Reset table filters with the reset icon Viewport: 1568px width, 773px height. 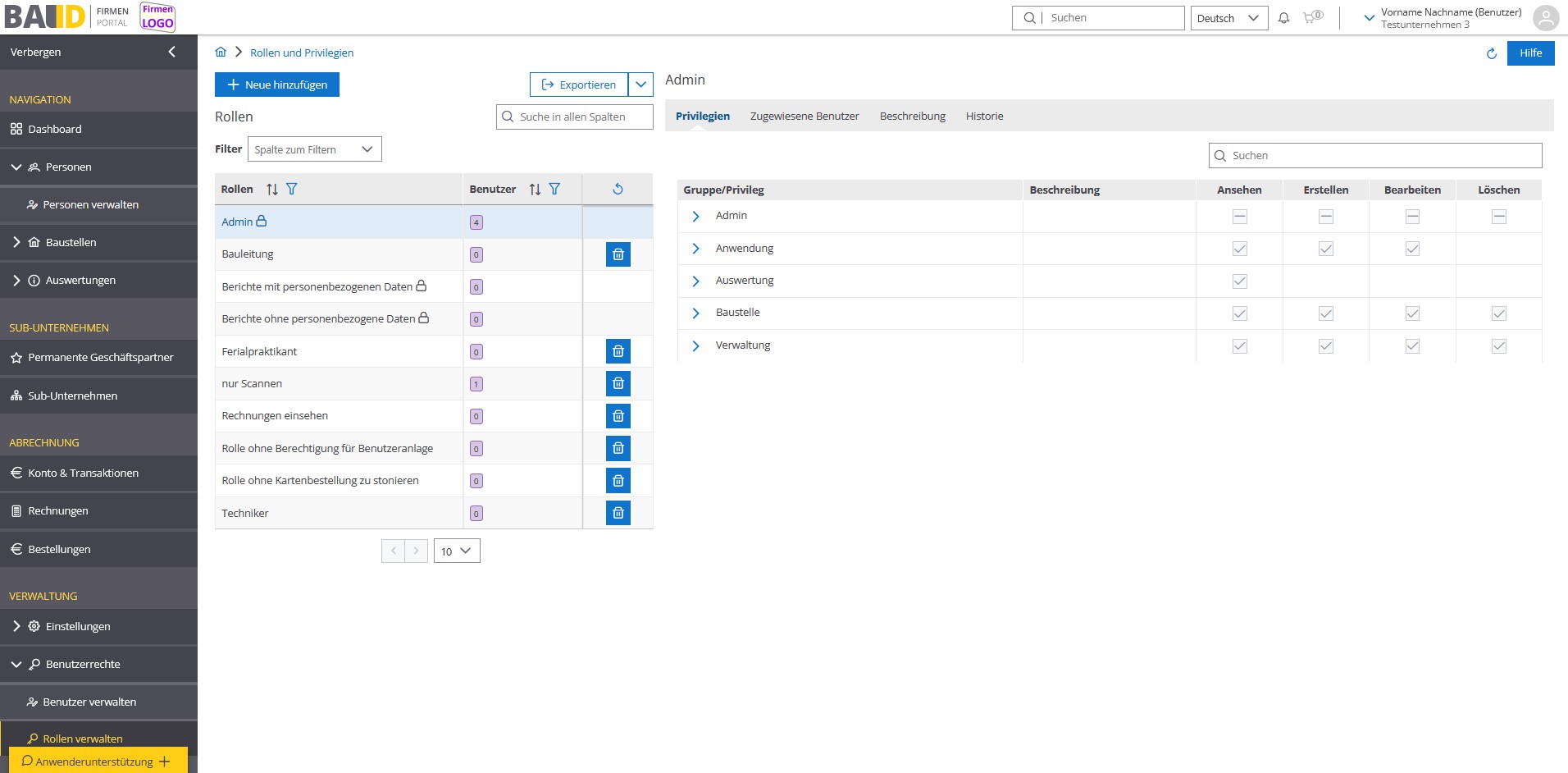tap(618, 190)
